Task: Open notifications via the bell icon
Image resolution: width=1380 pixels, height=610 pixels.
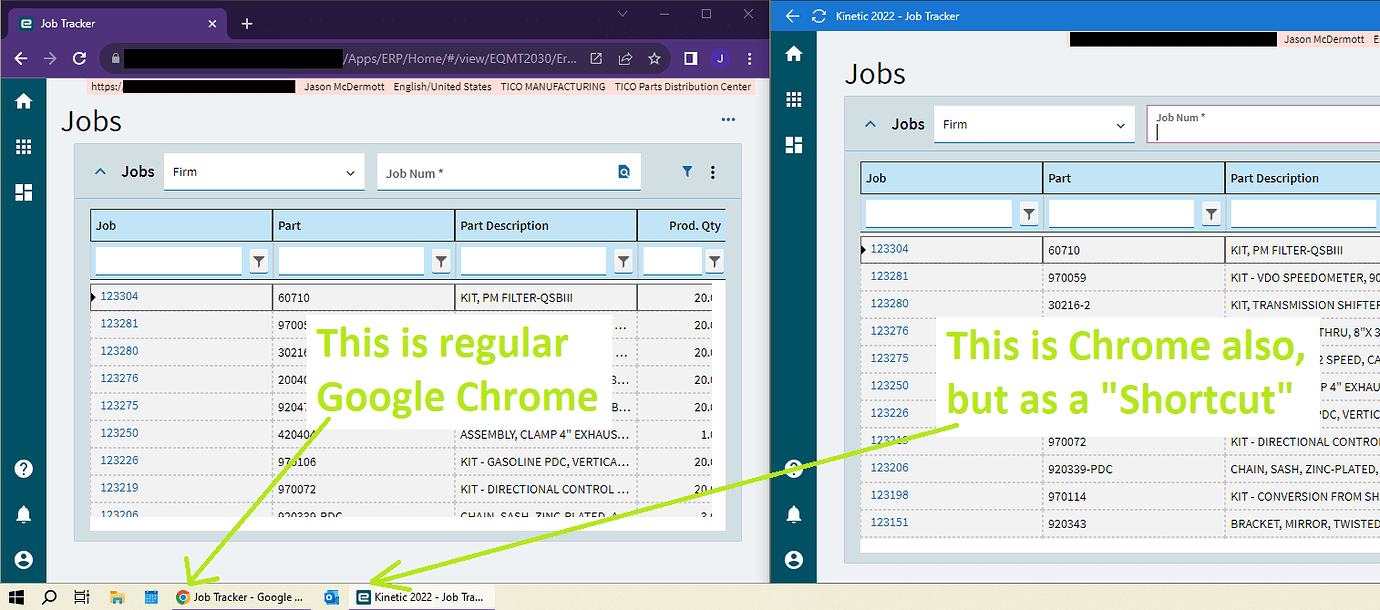Action: point(24,514)
